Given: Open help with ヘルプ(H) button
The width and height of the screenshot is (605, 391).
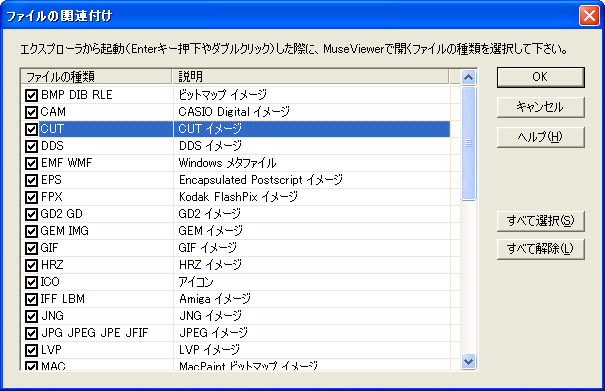Looking at the screenshot, I should [541, 137].
